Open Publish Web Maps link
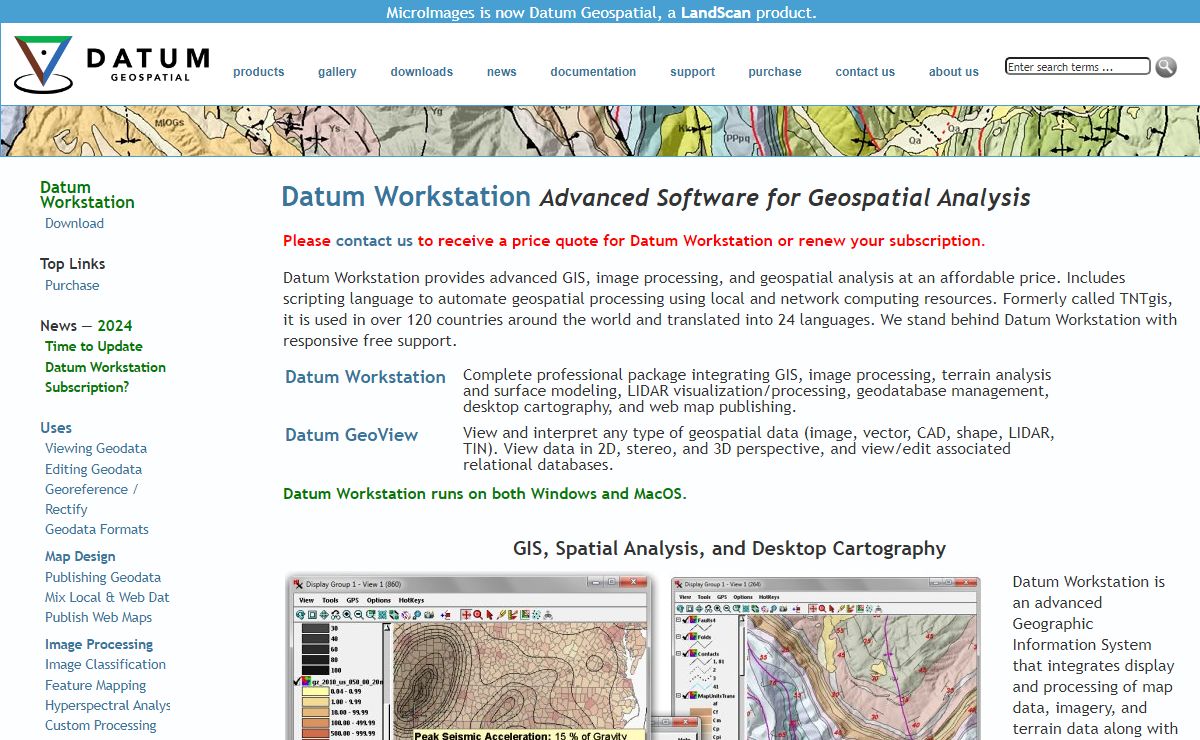1200x740 pixels. 98,618
